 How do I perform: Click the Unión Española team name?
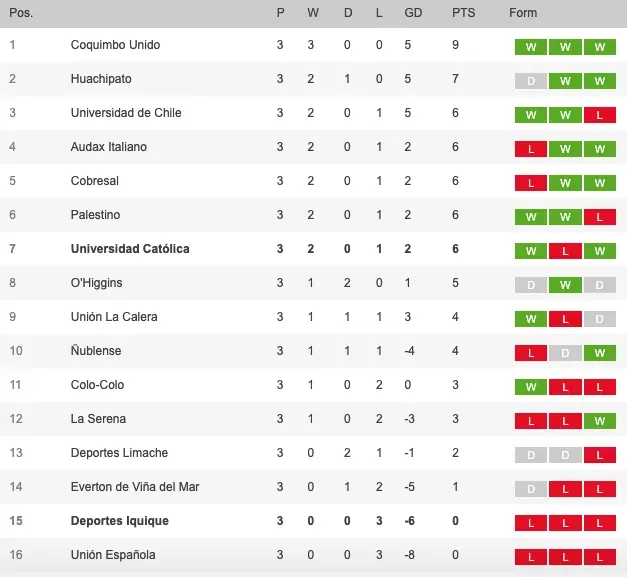113,555
